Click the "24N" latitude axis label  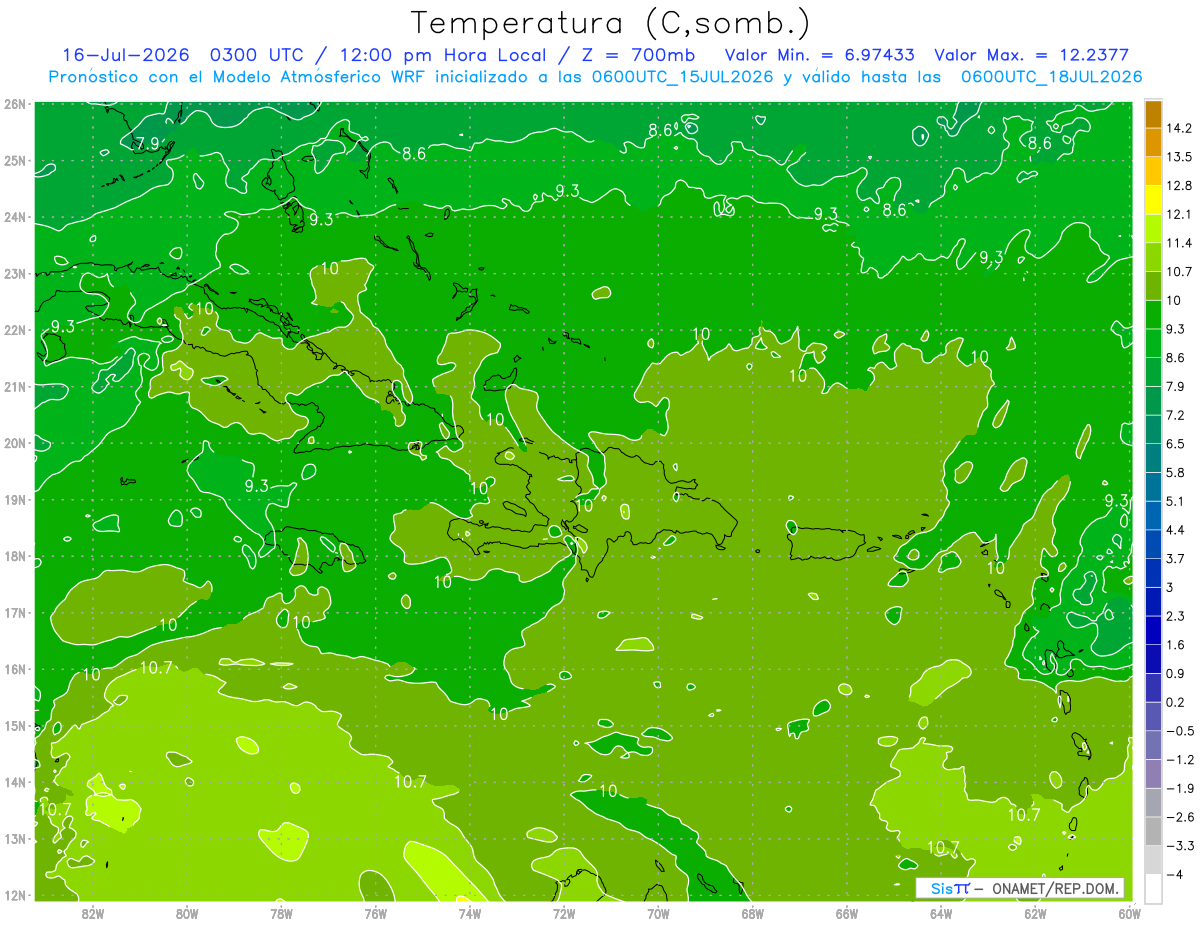(x=15, y=217)
